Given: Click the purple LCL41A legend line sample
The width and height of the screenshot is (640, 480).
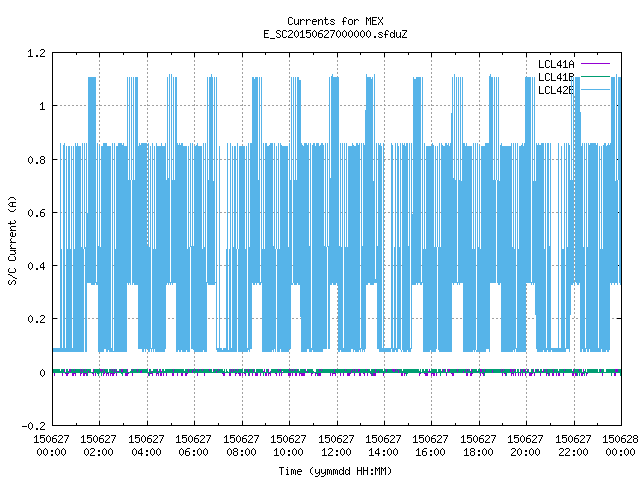Looking at the screenshot, I should (x=595, y=64).
